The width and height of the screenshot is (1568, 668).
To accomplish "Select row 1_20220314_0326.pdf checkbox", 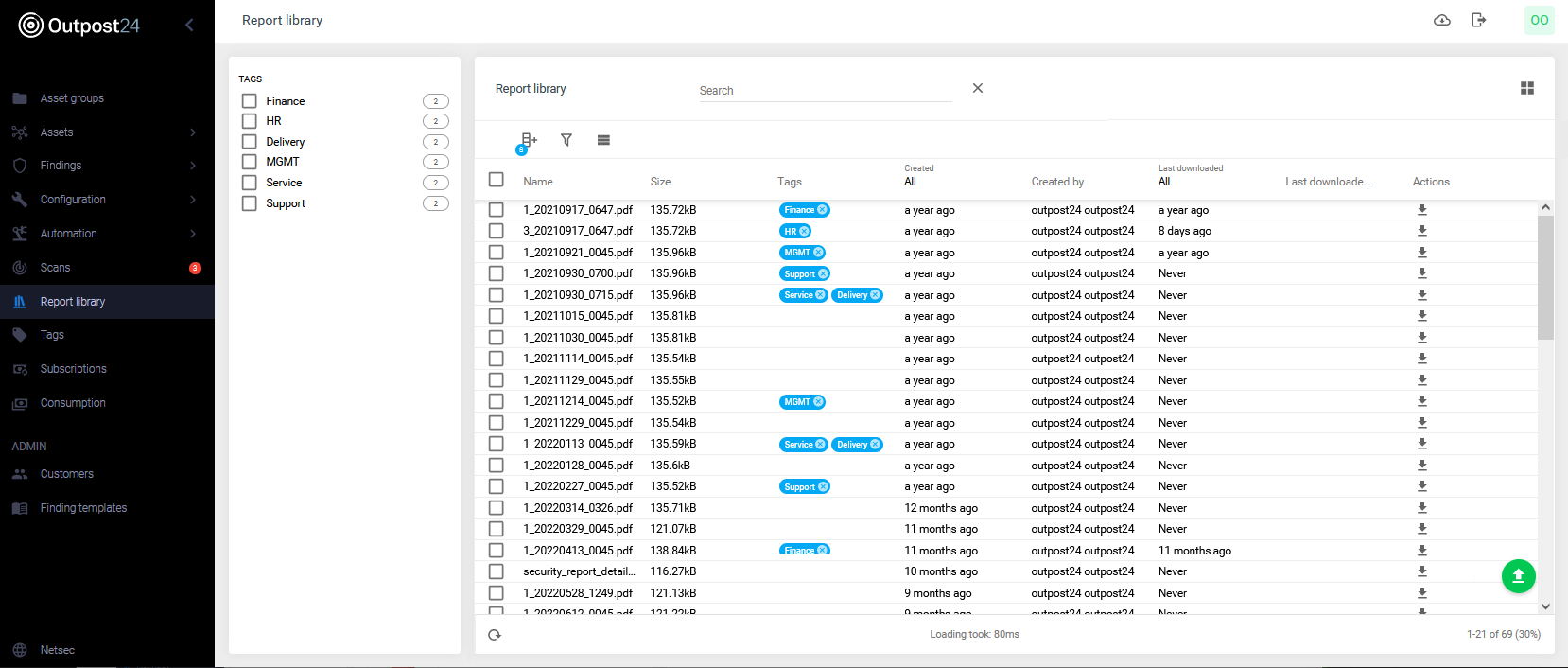I will point(496,508).
